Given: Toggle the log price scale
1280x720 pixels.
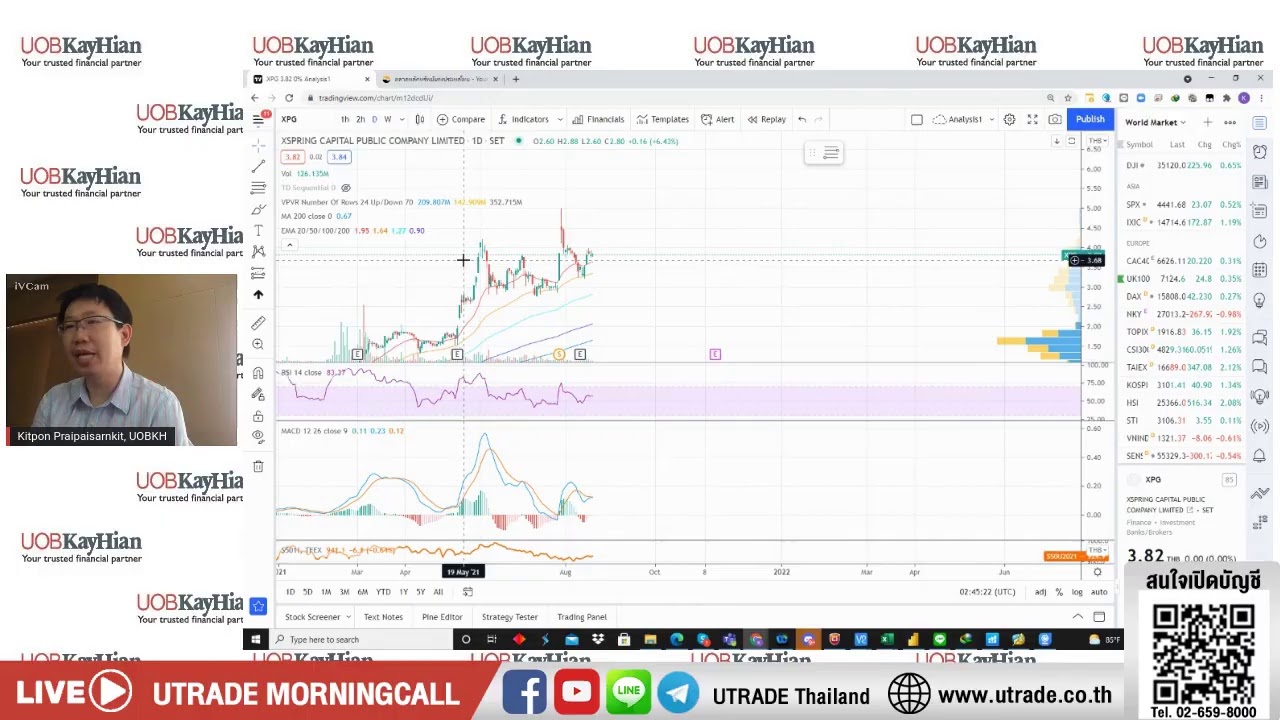Looking at the screenshot, I should [x=1077, y=592].
